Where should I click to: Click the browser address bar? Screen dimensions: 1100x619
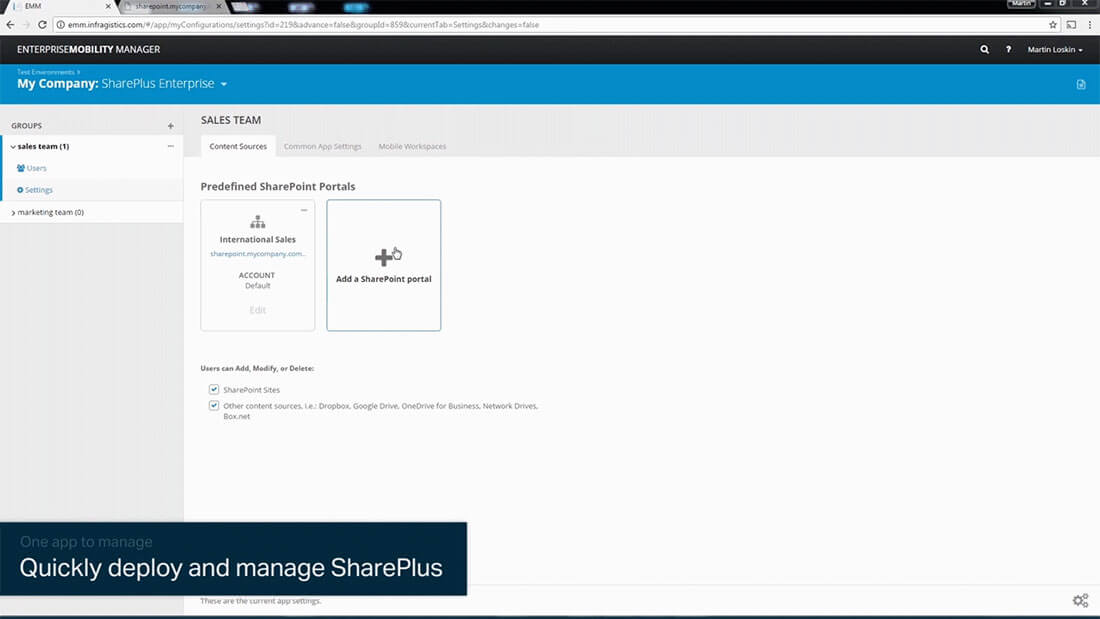pyautogui.click(x=554, y=25)
